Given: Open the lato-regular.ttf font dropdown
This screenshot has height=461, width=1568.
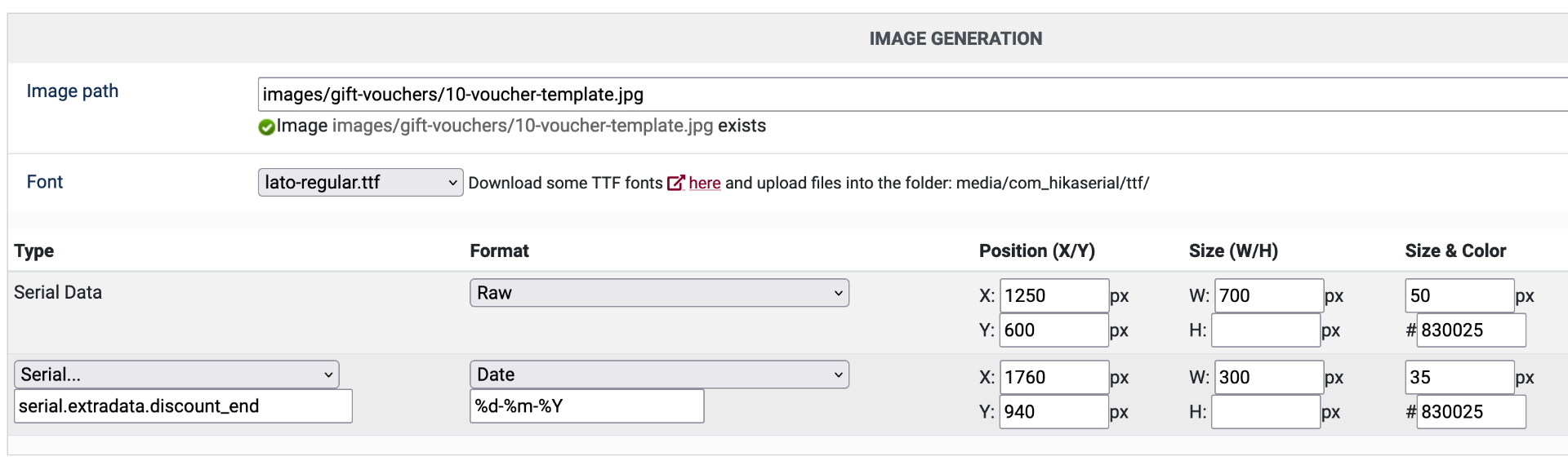Looking at the screenshot, I should [360, 182].
